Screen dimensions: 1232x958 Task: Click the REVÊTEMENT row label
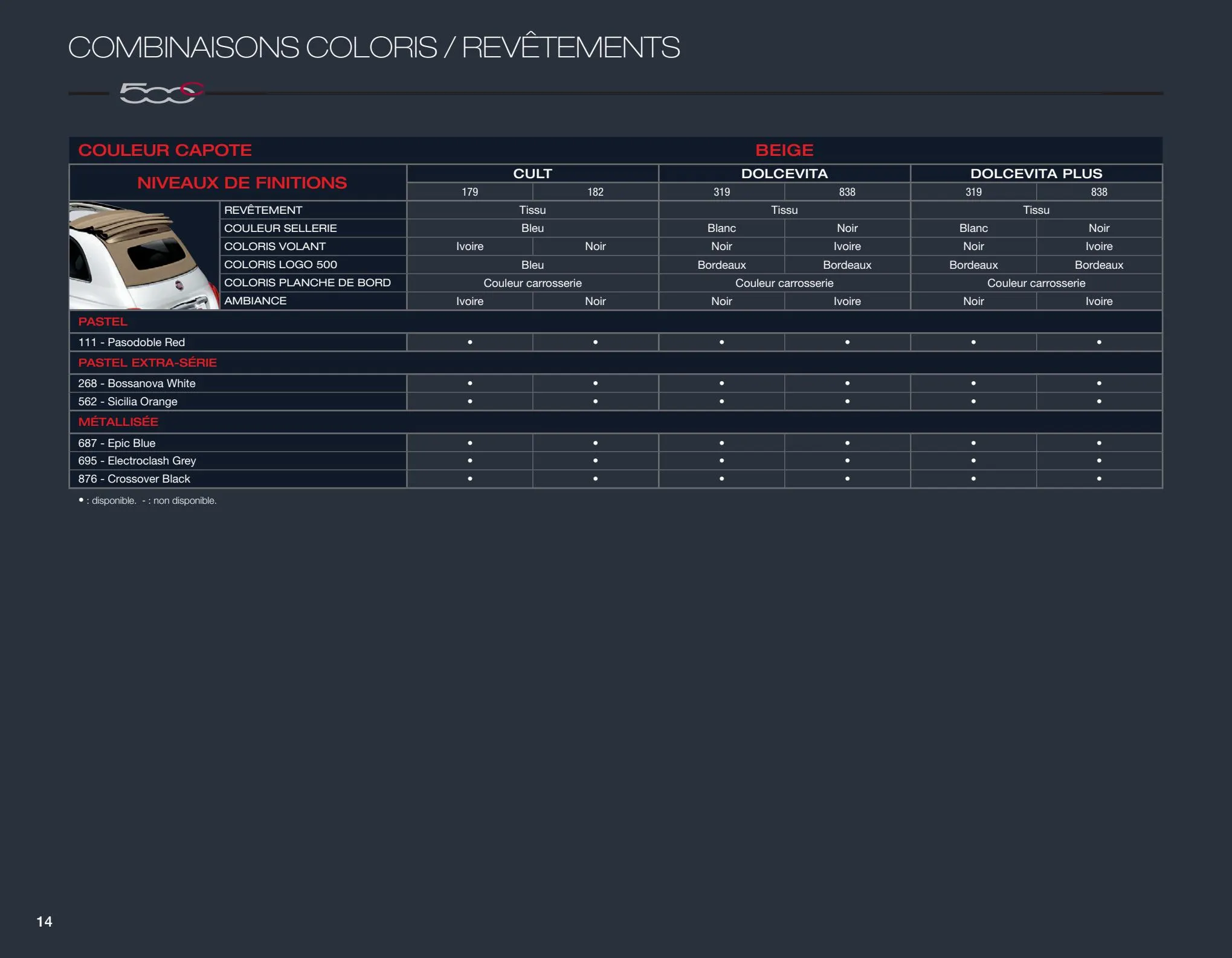[x=263, y=210]
